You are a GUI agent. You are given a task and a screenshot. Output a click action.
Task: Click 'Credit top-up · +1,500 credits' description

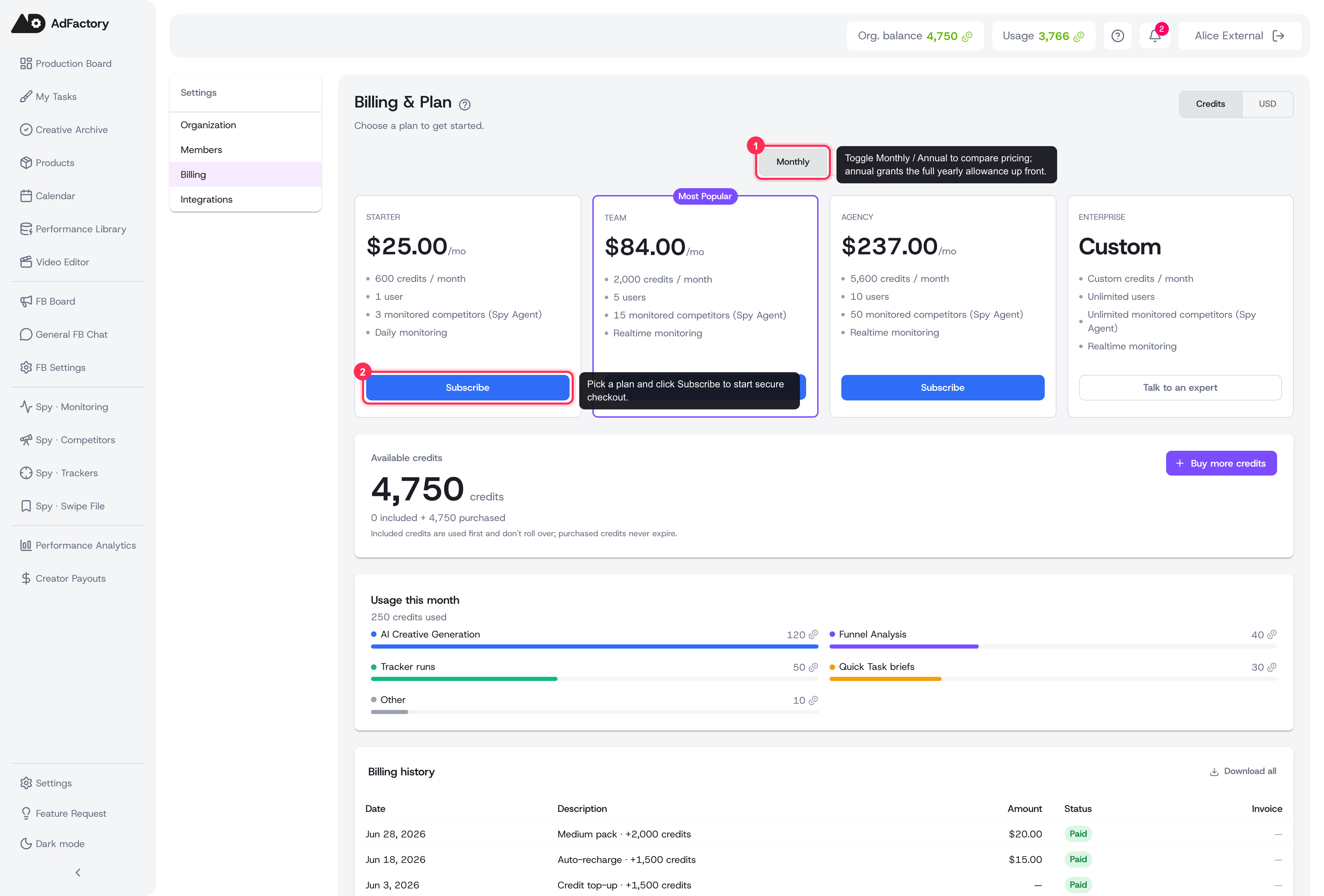(624, 885)
